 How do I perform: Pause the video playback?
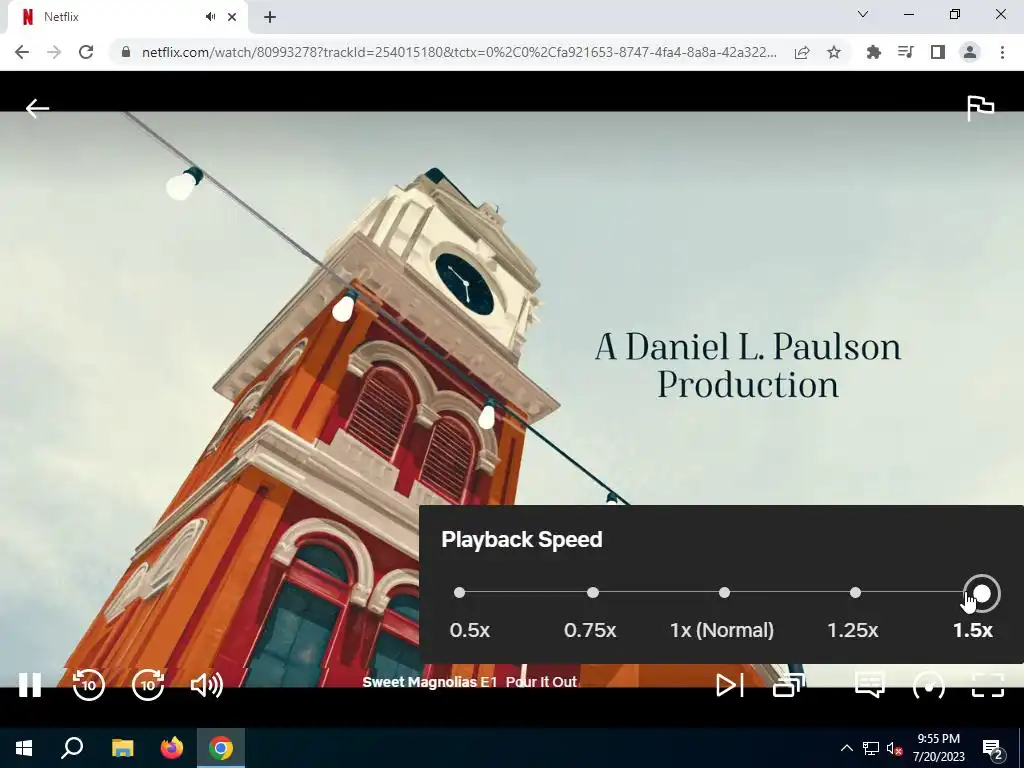pos(29,685)
